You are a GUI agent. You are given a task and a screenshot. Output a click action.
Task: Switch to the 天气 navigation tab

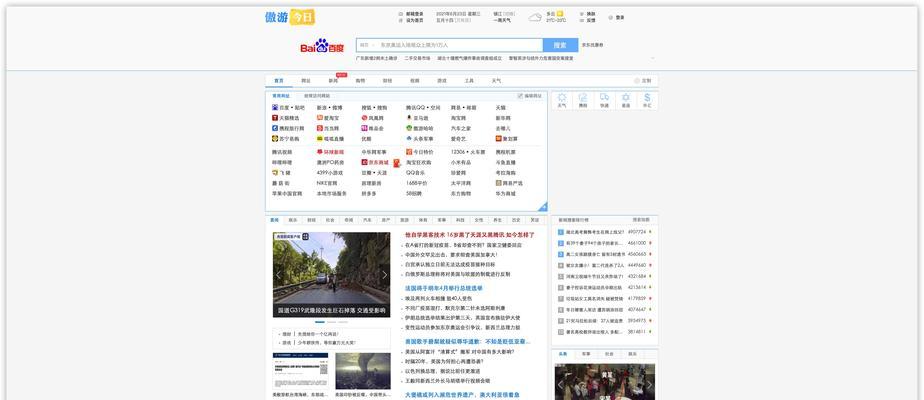coord(496,81)
